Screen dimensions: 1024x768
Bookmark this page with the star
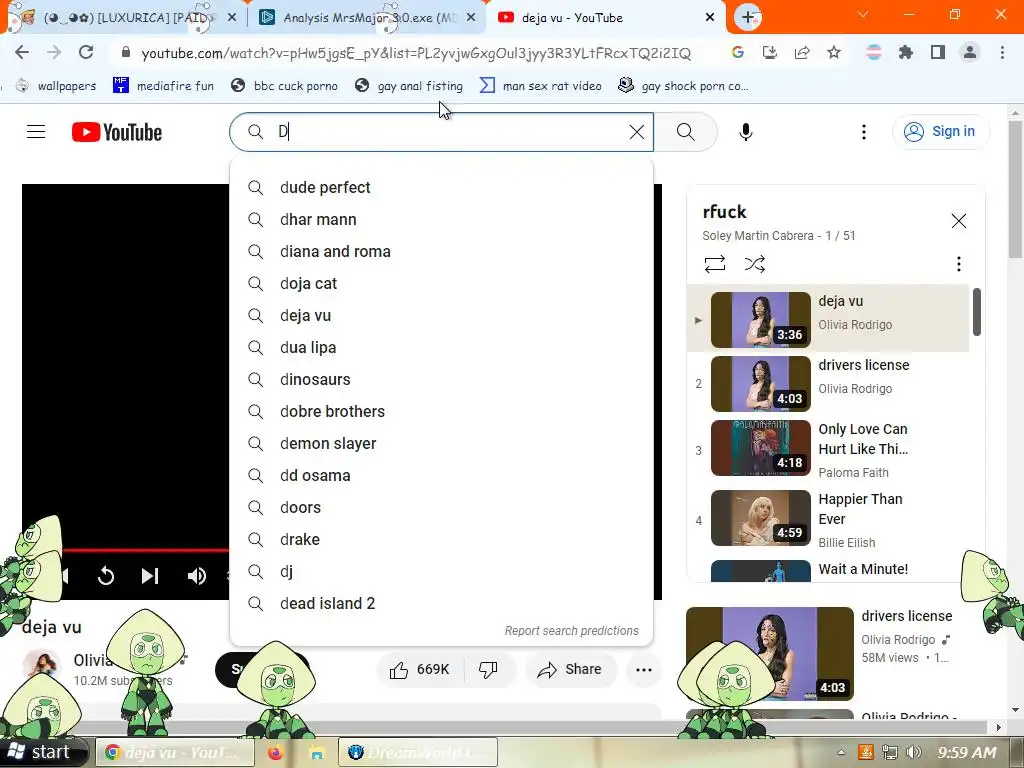point(834,52)
